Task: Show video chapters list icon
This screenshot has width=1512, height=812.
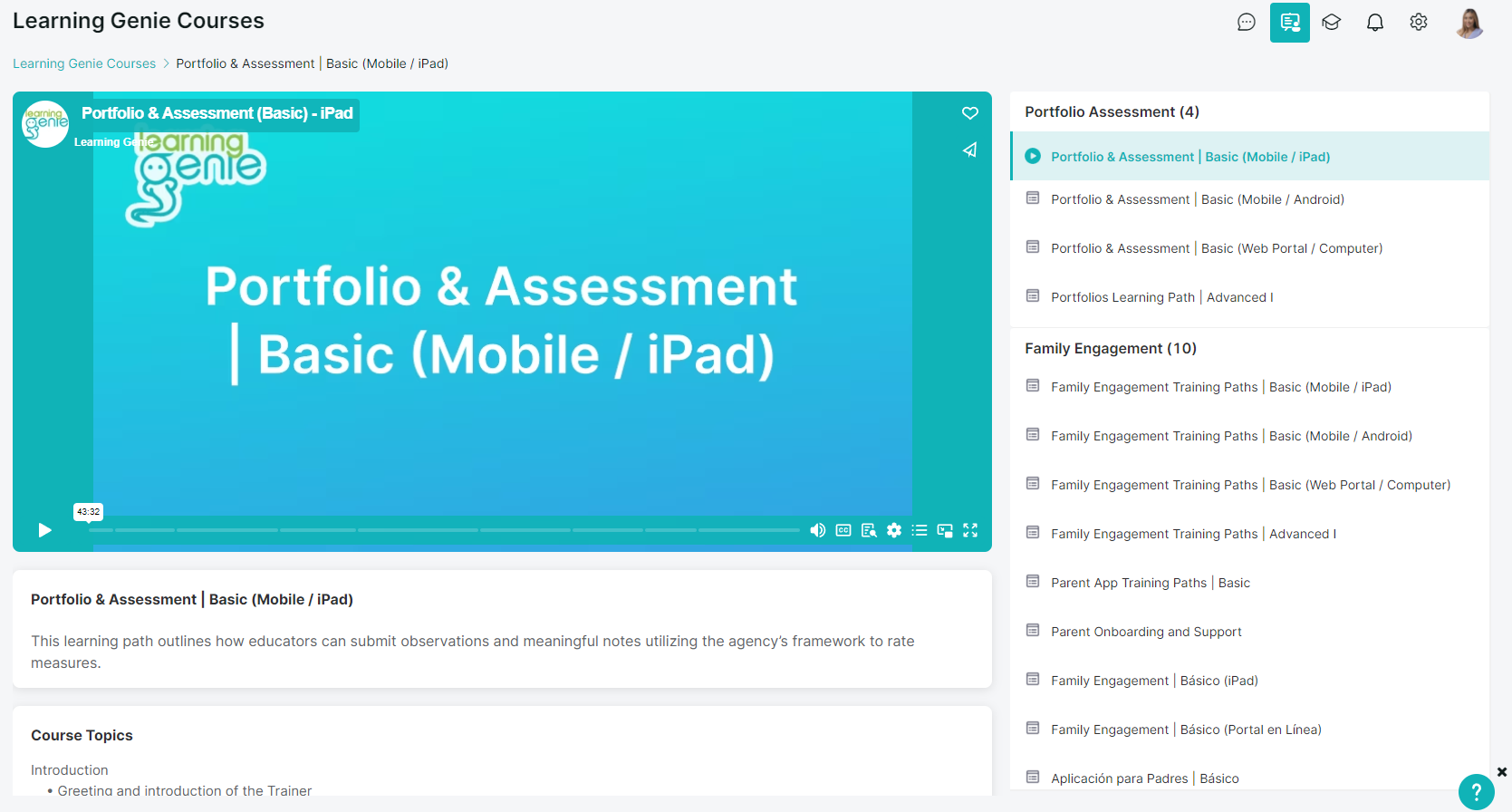Action: tap(920, 530)
